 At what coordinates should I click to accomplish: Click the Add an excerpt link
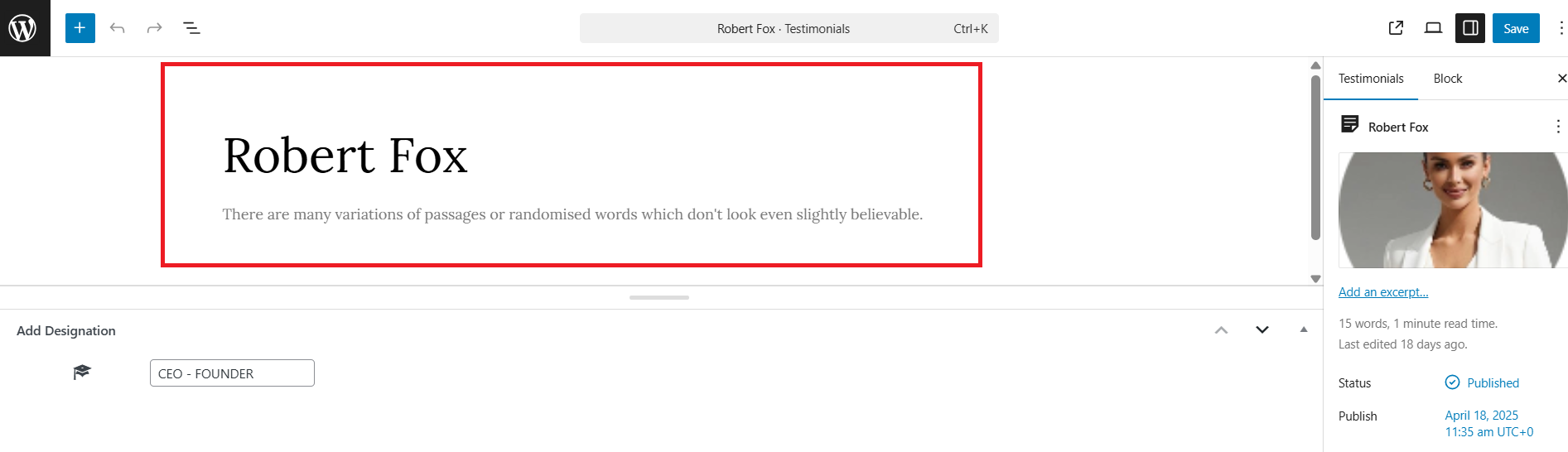point(1383,292)
